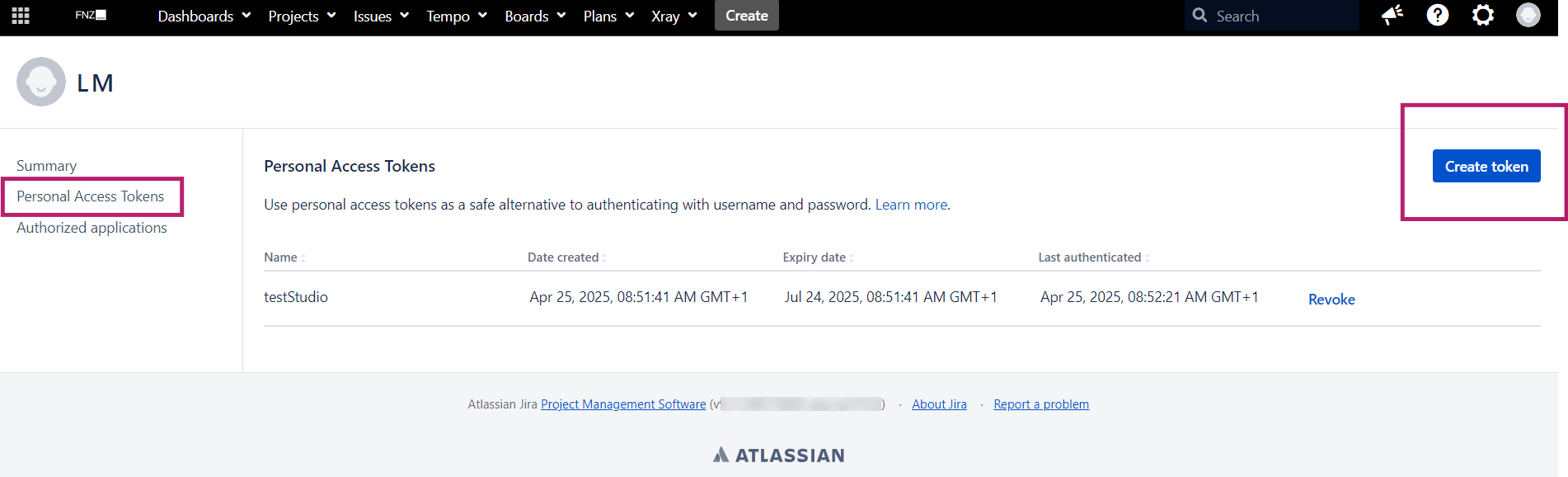Click the Create token button
This screenshot has width=1568, height=477.
click(1486, 167)
